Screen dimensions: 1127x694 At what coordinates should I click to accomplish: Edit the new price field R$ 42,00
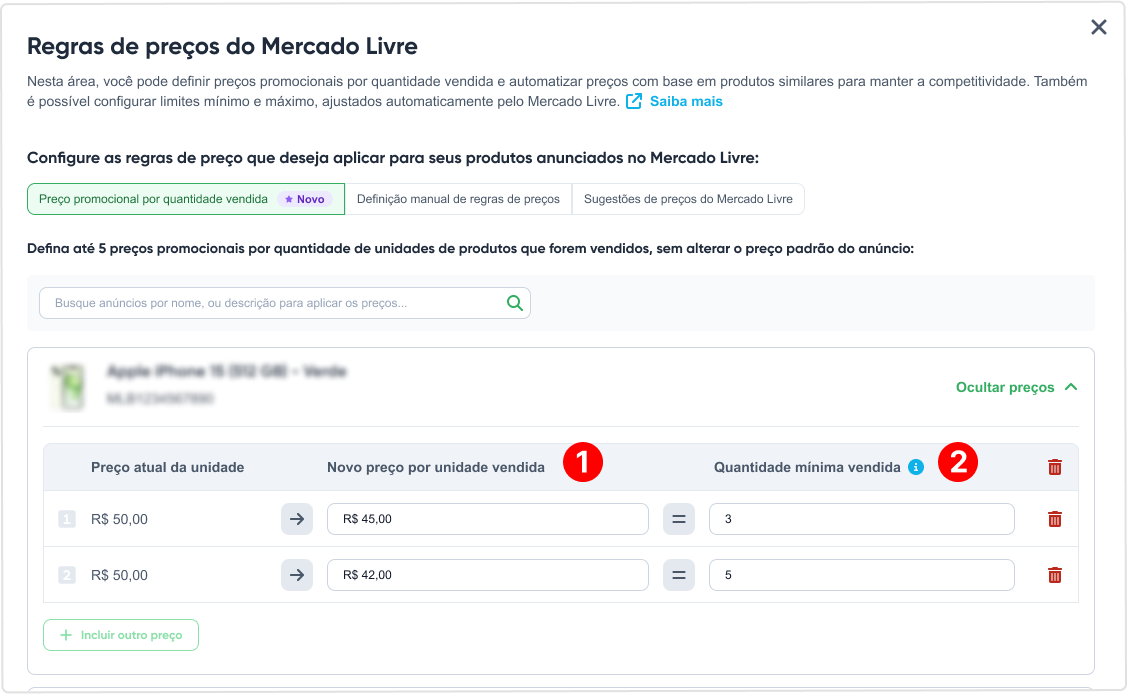point(487,575)
